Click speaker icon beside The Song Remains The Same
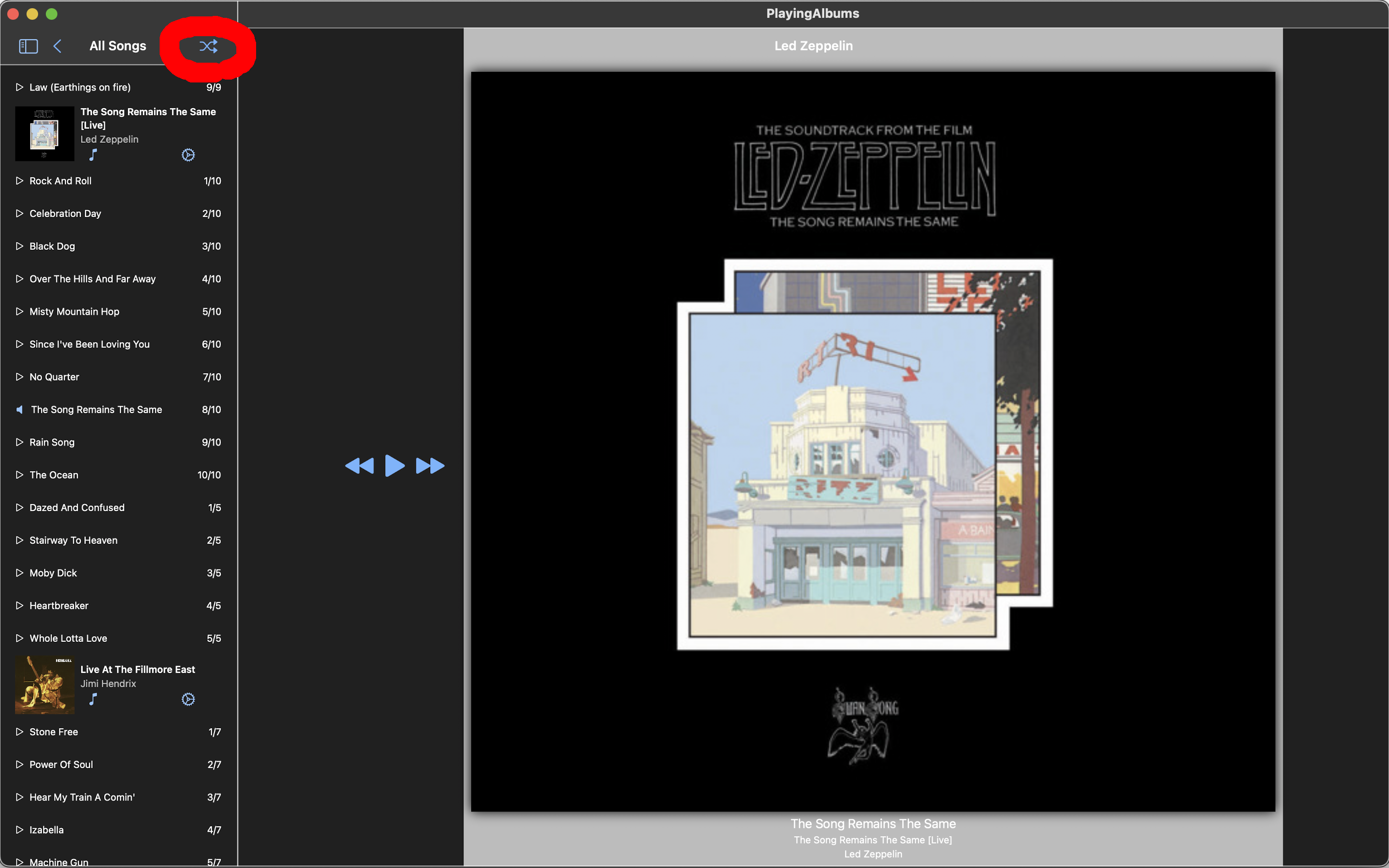The image size is (1389, 868). click(19, 409)
